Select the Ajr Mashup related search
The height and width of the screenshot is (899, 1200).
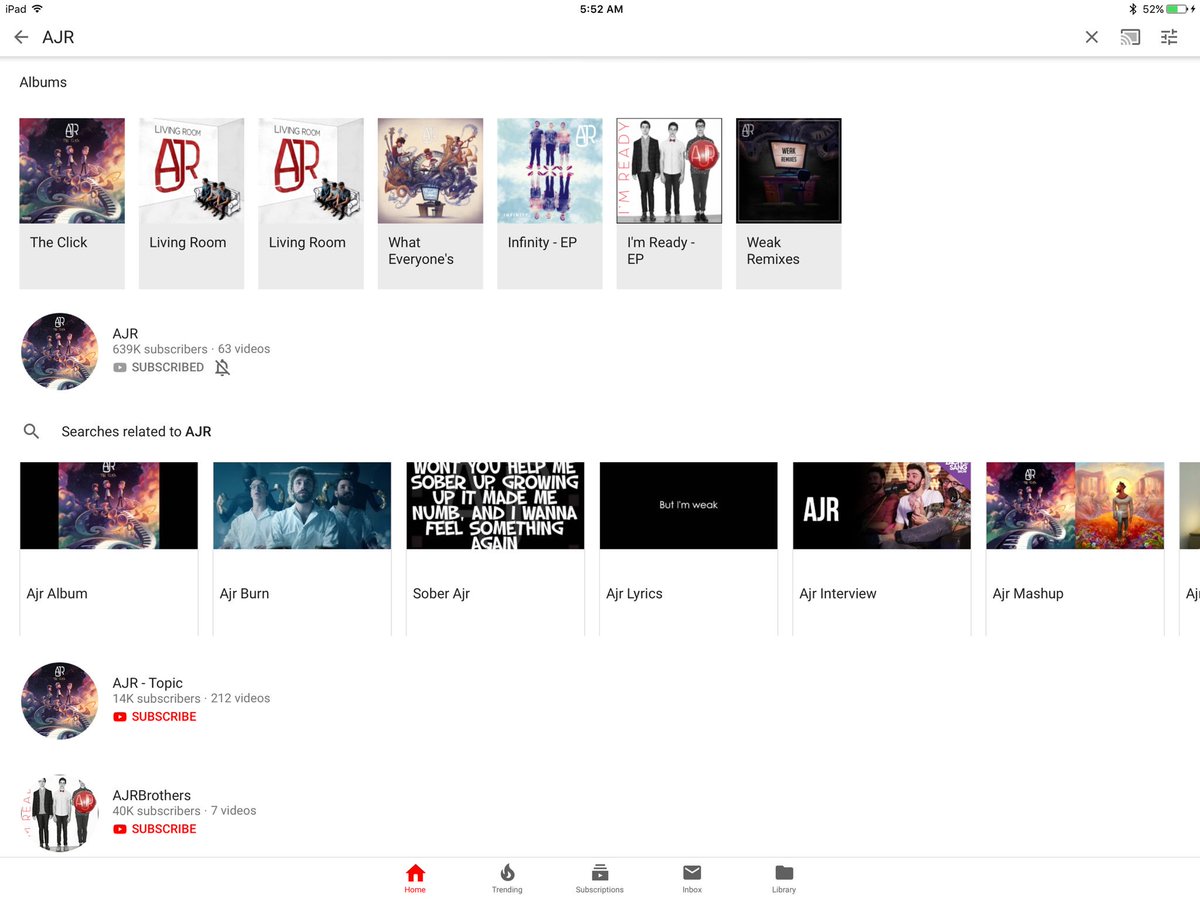coord(1075,549)
